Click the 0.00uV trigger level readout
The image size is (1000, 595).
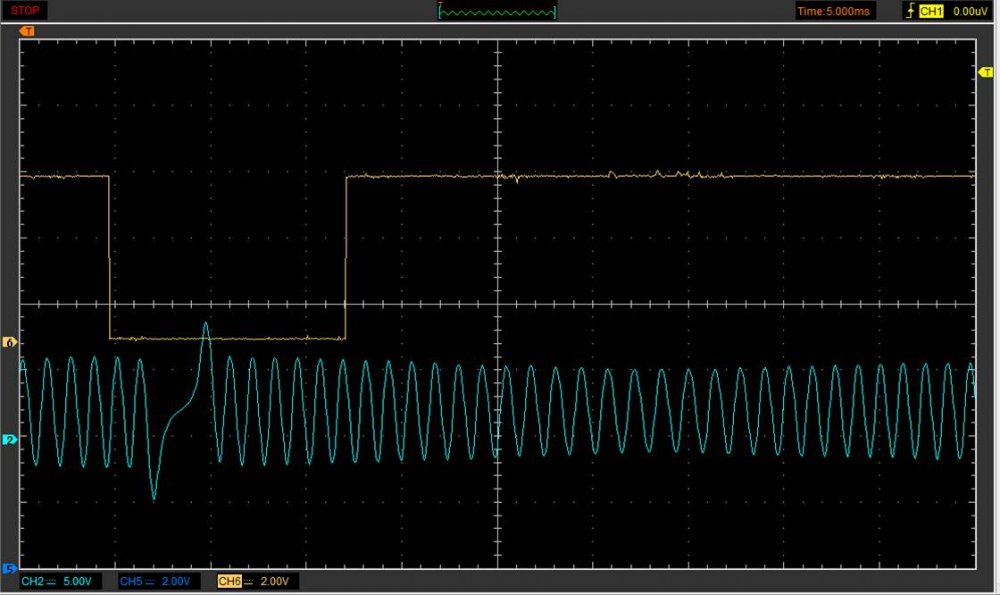[968, 11]
